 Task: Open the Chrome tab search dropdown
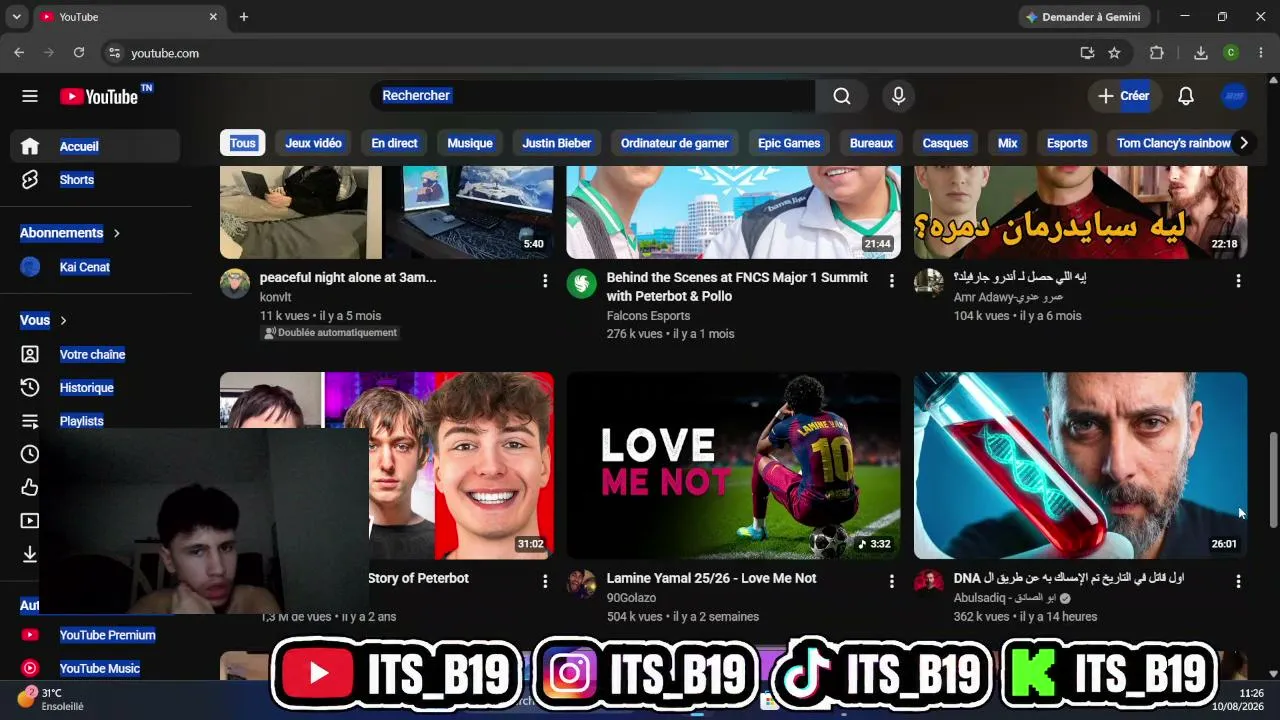16,17
